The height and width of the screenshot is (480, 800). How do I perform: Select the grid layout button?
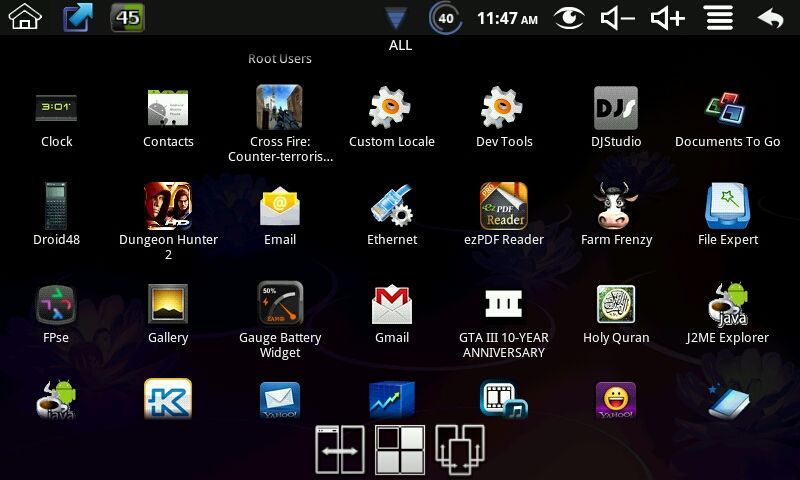pos(400,450)
